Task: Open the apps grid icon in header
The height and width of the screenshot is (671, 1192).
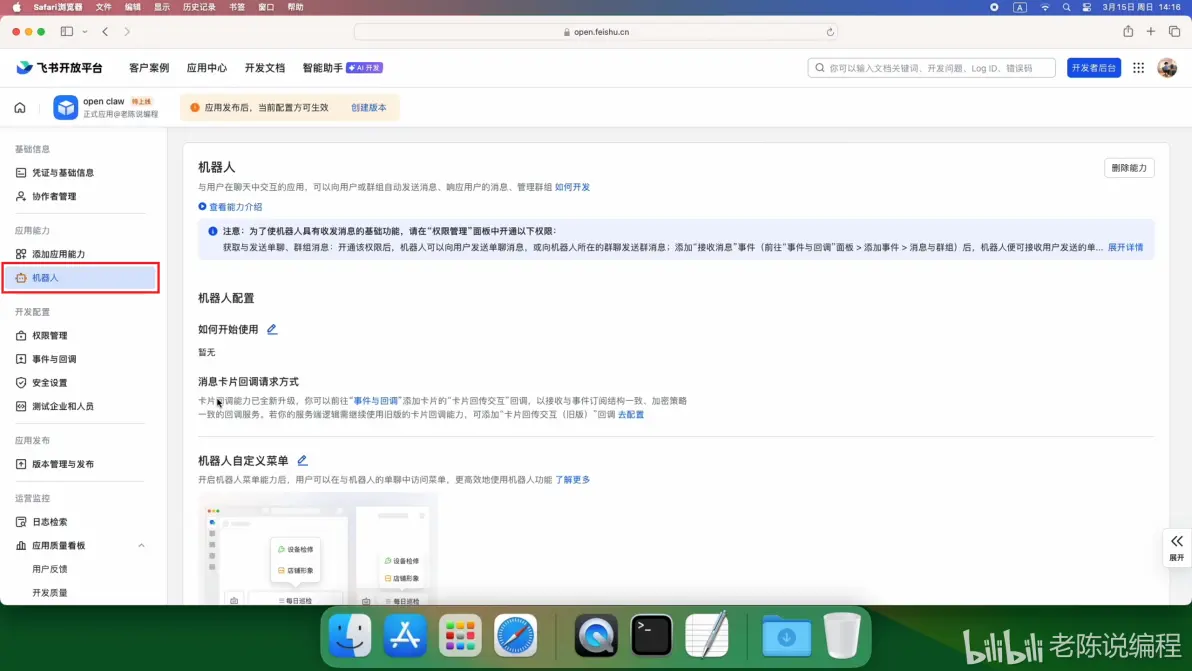Action: (x=1138, y=68)
